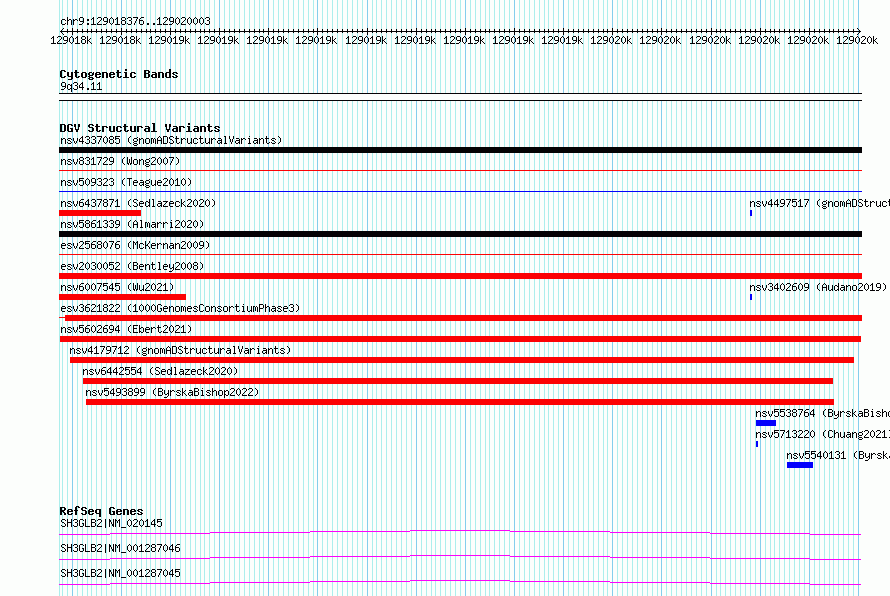Click the red bar under nsv4179712

[462, 360]
